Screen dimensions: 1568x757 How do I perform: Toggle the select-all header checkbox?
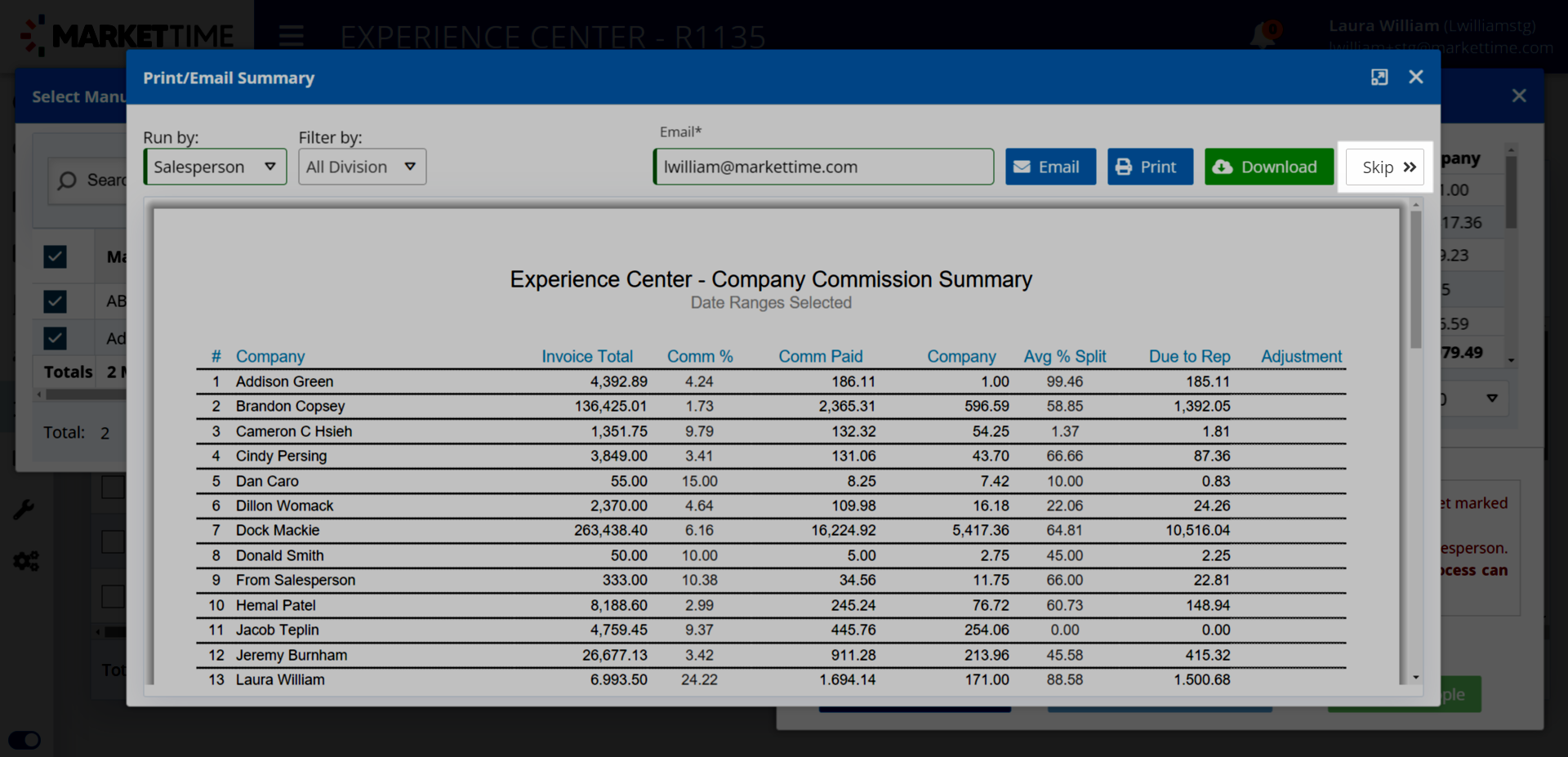[x=55, y=257]
